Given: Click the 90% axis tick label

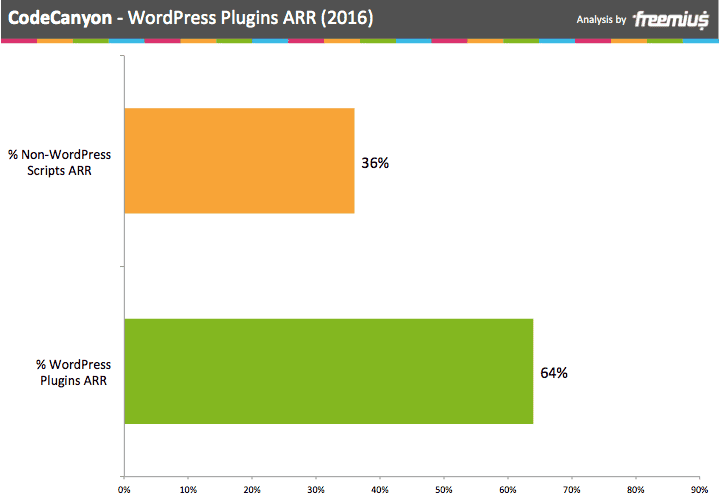Looking at the screenshot, I should tap(699, 490).
